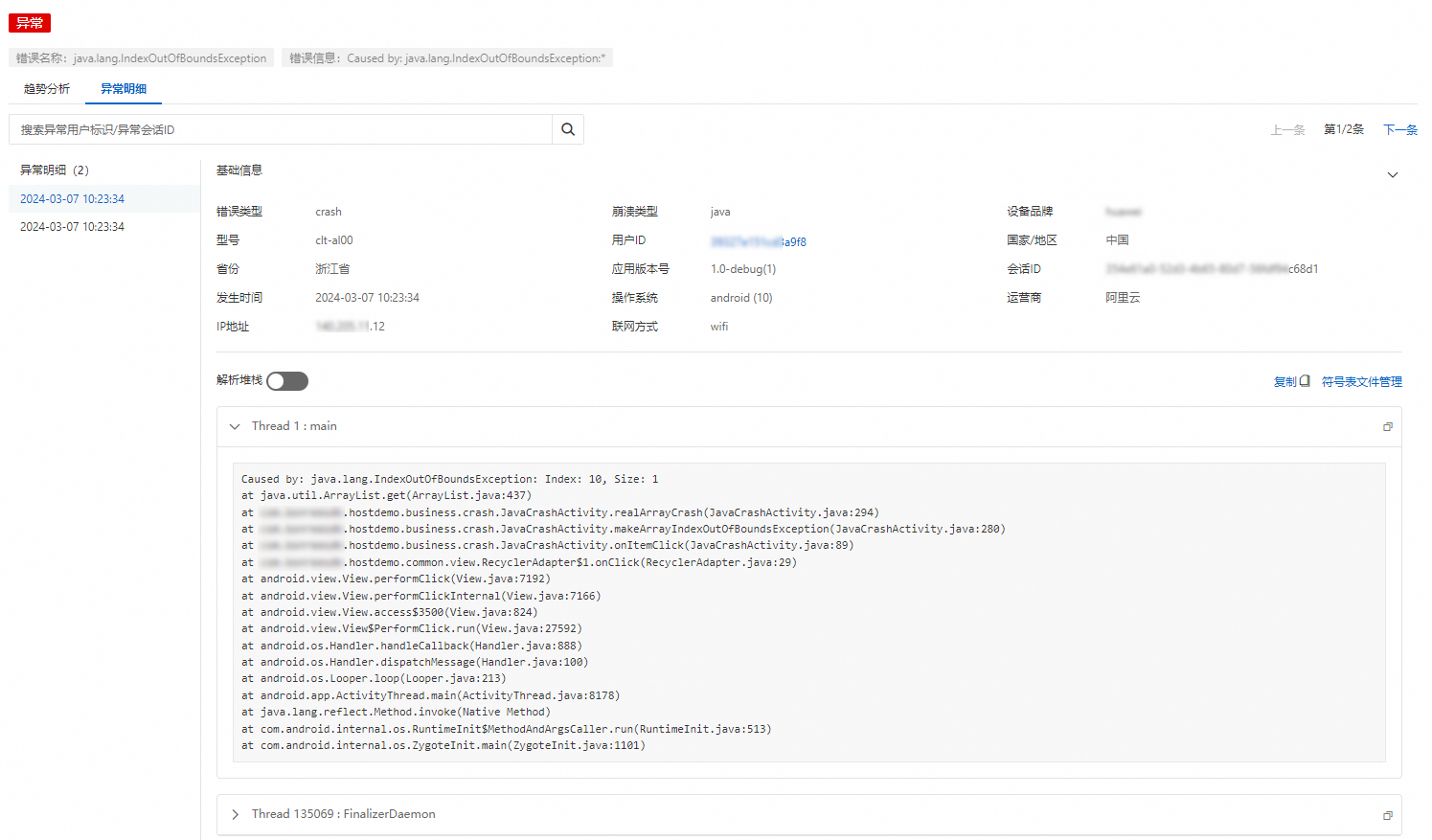Open the blurred 用户ID link value
This screenshot has width=1432, height=840.
759,241
